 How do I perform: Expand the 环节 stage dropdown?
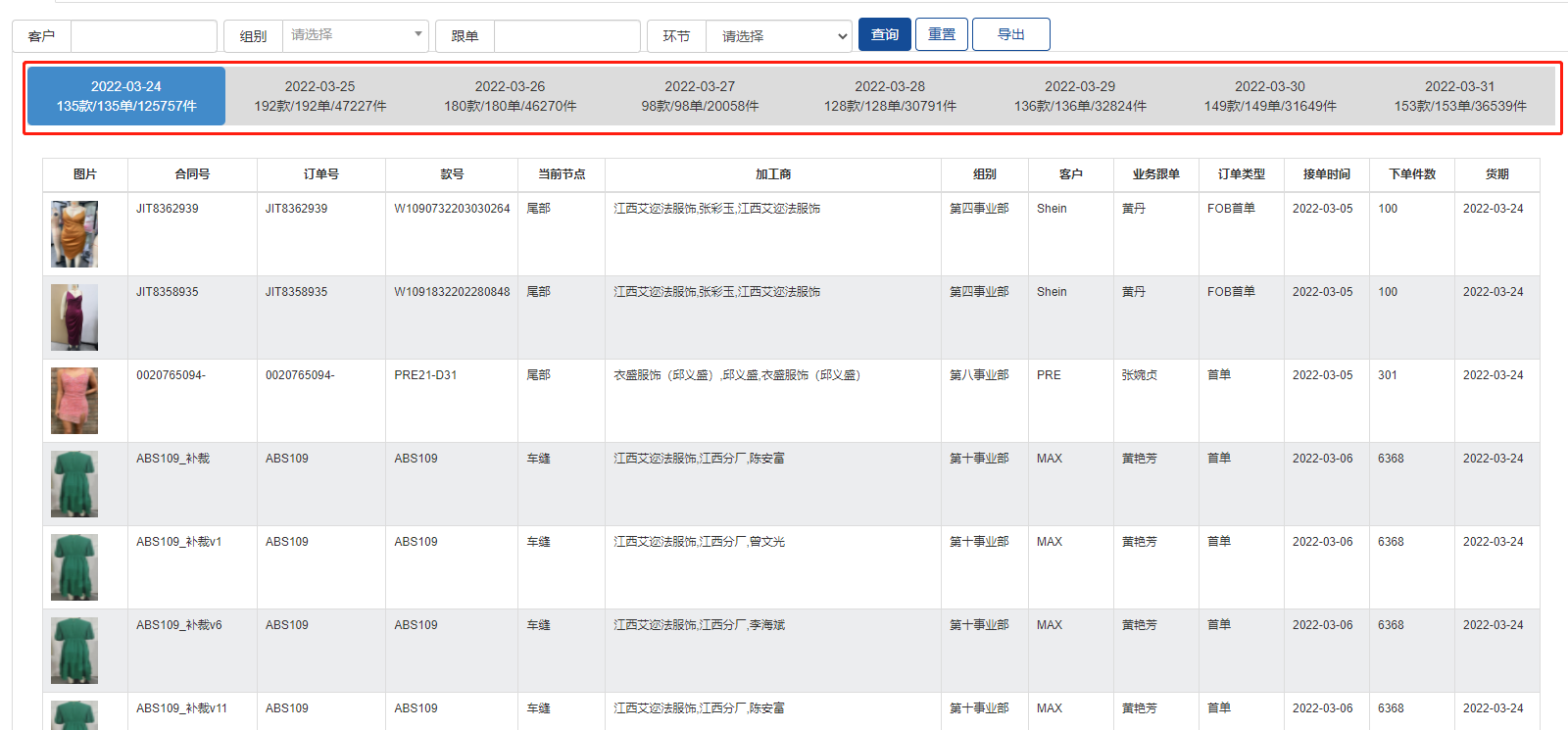click(778, 36)
